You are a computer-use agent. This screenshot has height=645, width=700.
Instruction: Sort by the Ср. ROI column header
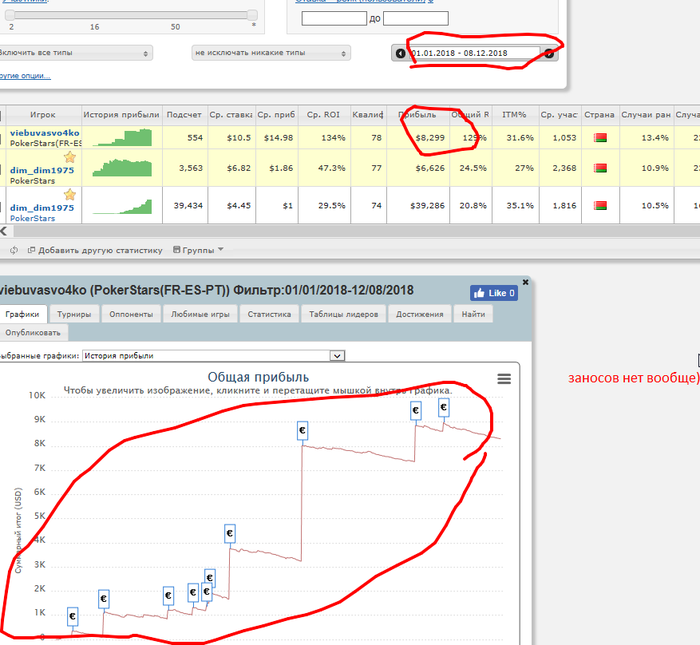pos(324,115)
